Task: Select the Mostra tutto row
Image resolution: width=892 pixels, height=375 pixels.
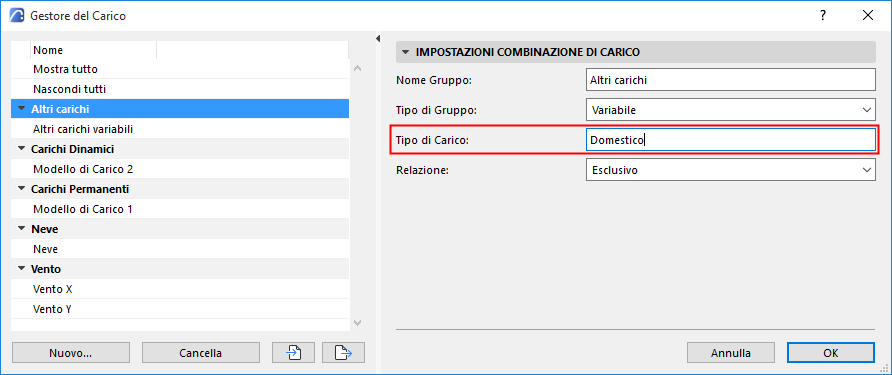Action: tap(180, 69)
